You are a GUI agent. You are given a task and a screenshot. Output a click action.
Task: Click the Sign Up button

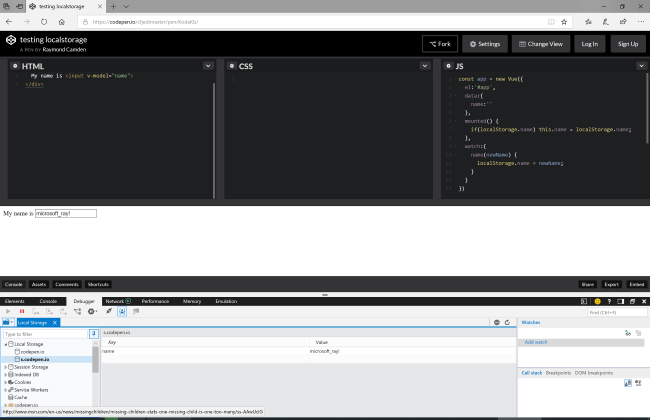point(627,44)
